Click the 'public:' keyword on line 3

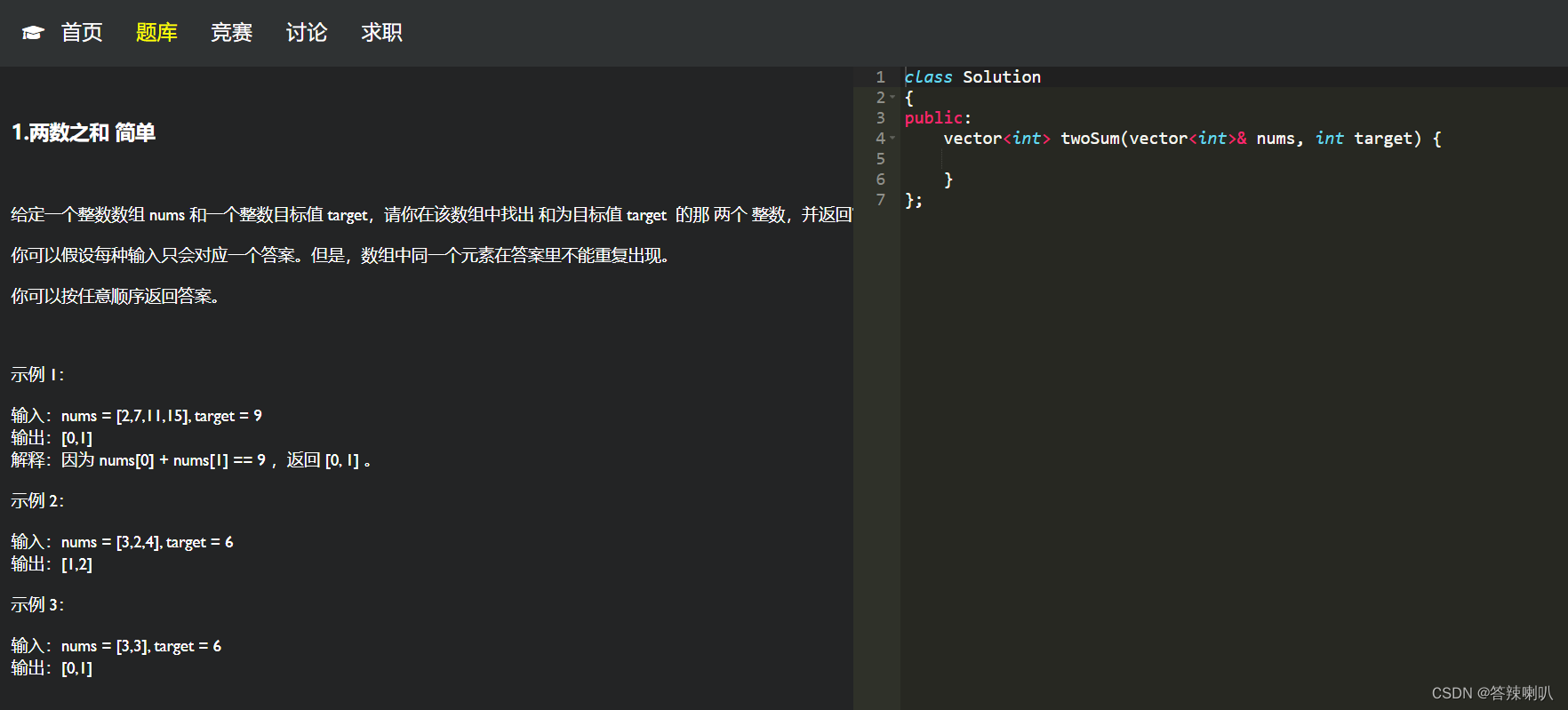pos(938,118)
